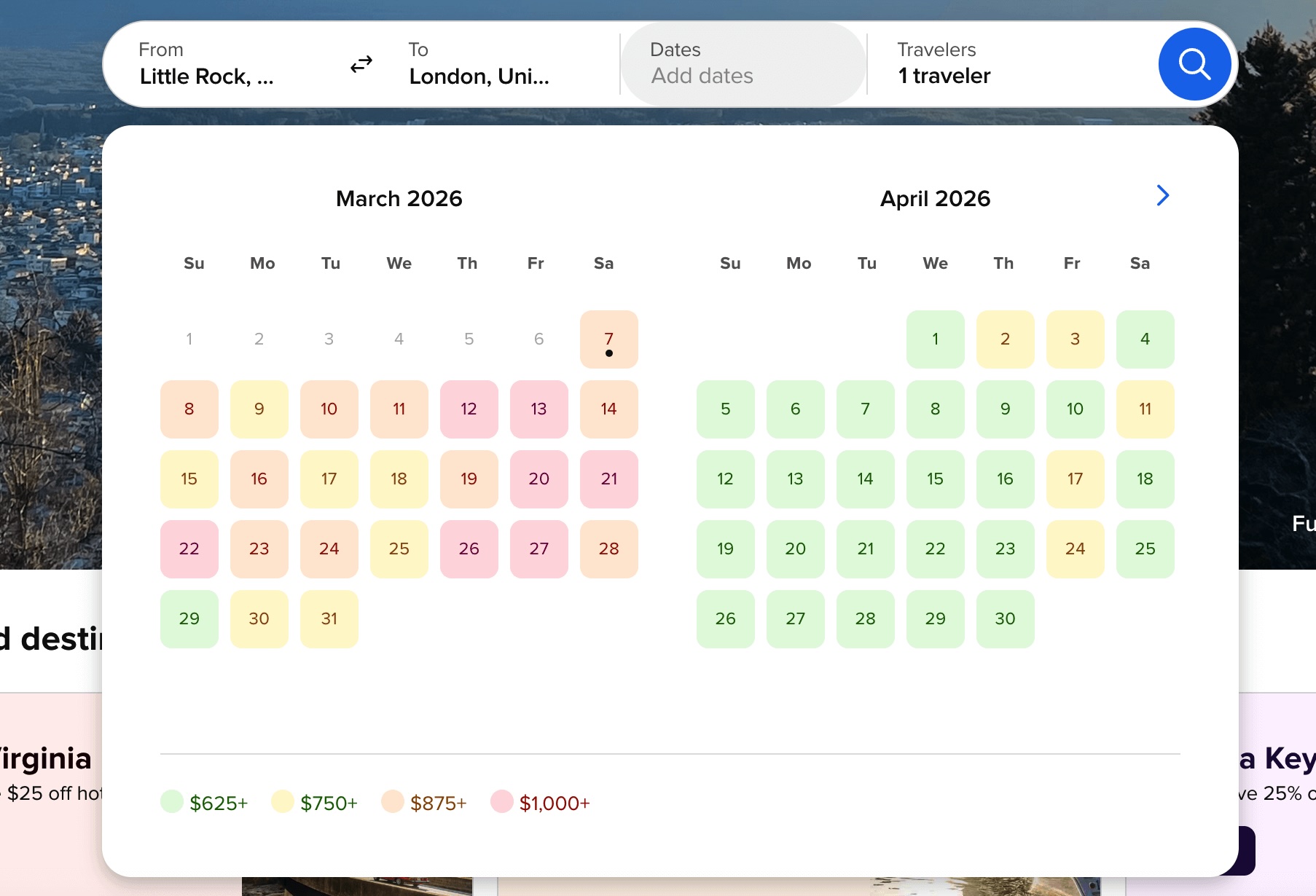1316x896 pixels.
Task: Select March 7, the currently marked date
Action: (x=608, y=339)
